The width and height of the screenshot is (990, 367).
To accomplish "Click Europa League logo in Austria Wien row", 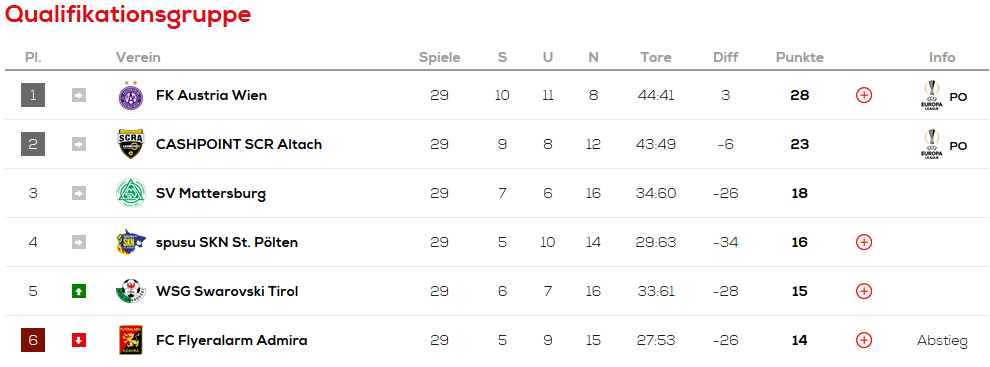I will [931, 95].
